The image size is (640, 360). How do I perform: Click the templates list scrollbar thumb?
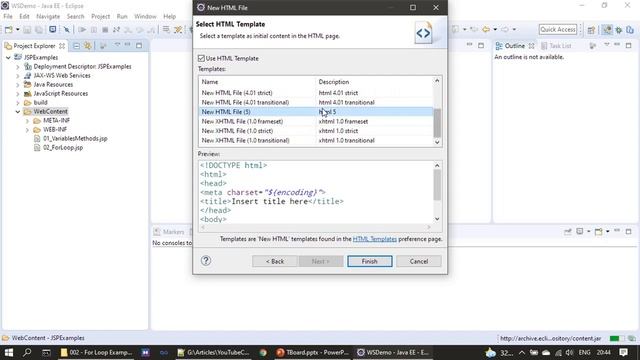point(437,123)
